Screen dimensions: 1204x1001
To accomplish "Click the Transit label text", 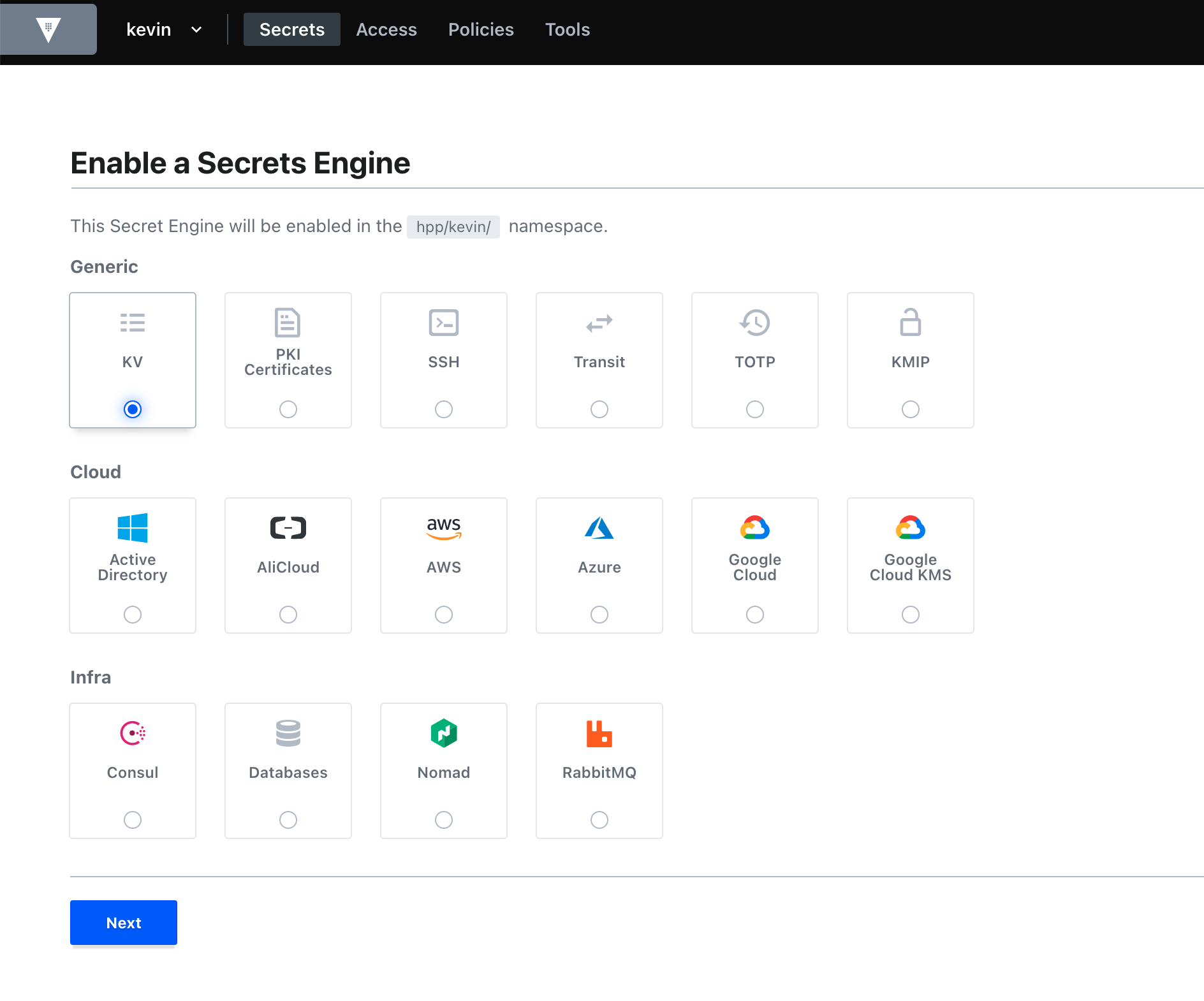I will 599,362.
